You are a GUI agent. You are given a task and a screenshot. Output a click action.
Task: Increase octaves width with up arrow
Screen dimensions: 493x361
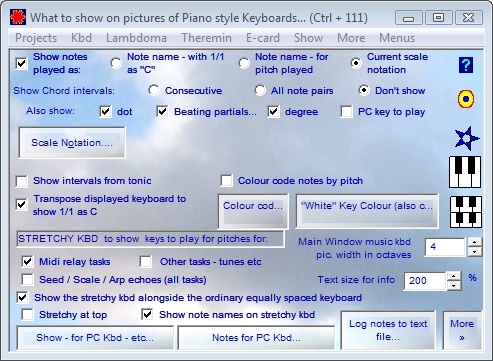click(475, 242)
